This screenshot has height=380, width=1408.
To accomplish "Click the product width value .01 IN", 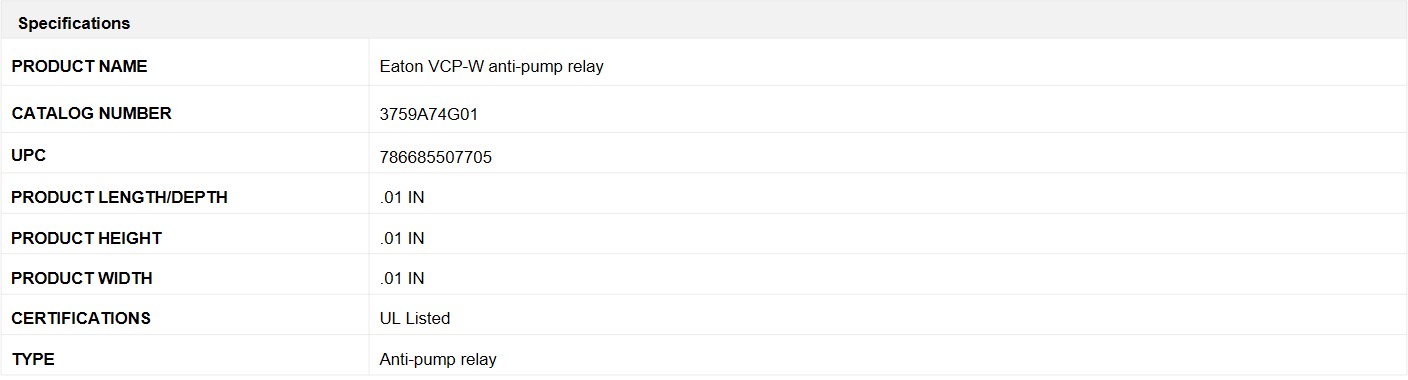I will [402, 278].
